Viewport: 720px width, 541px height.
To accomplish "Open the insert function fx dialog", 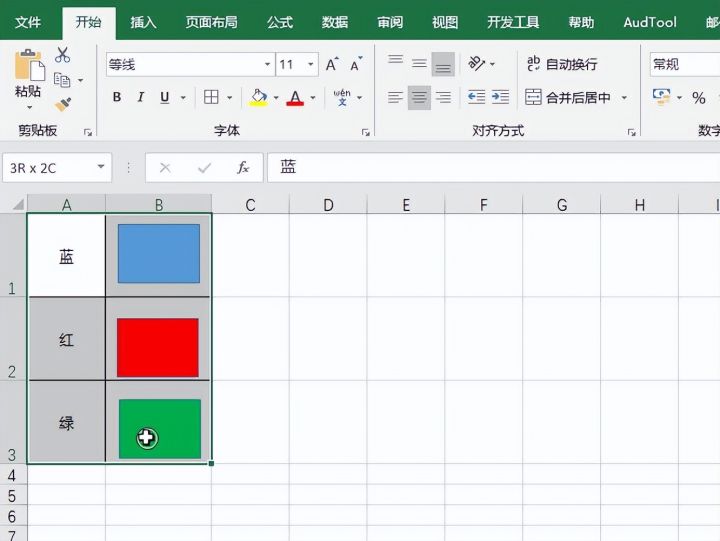I will [243, 168].
